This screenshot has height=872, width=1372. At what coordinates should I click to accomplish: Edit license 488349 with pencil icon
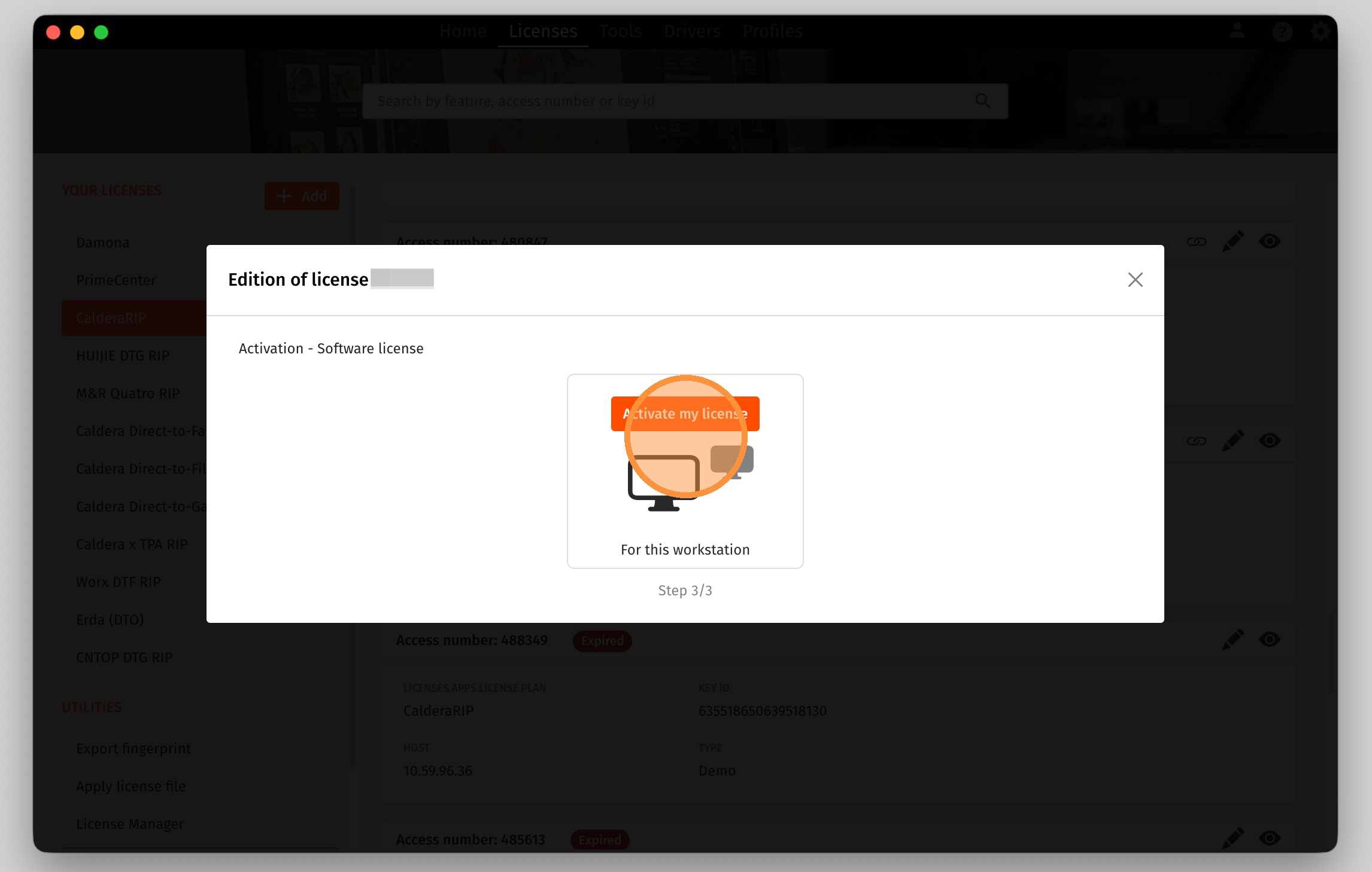click(x=1233, y=640)
